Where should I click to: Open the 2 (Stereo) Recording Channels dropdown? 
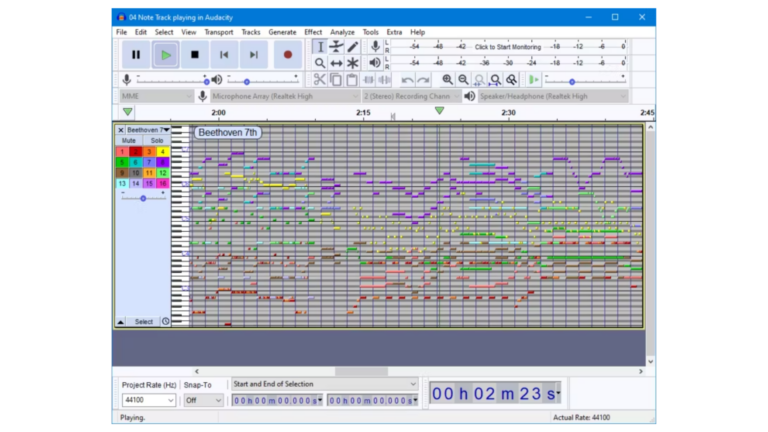tap(411, 96)
